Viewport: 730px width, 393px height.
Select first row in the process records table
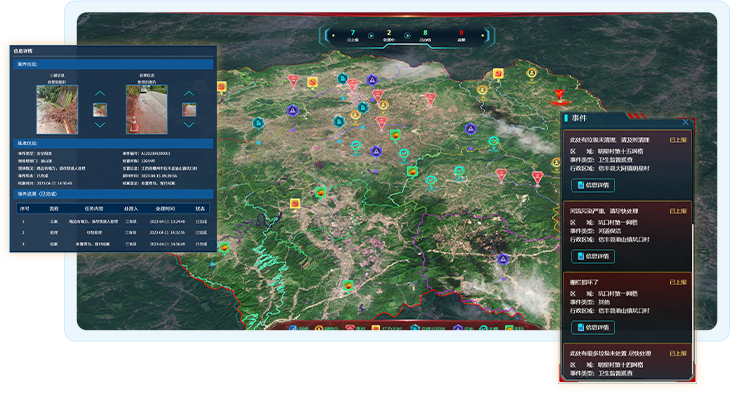click(x=113, y=222)
